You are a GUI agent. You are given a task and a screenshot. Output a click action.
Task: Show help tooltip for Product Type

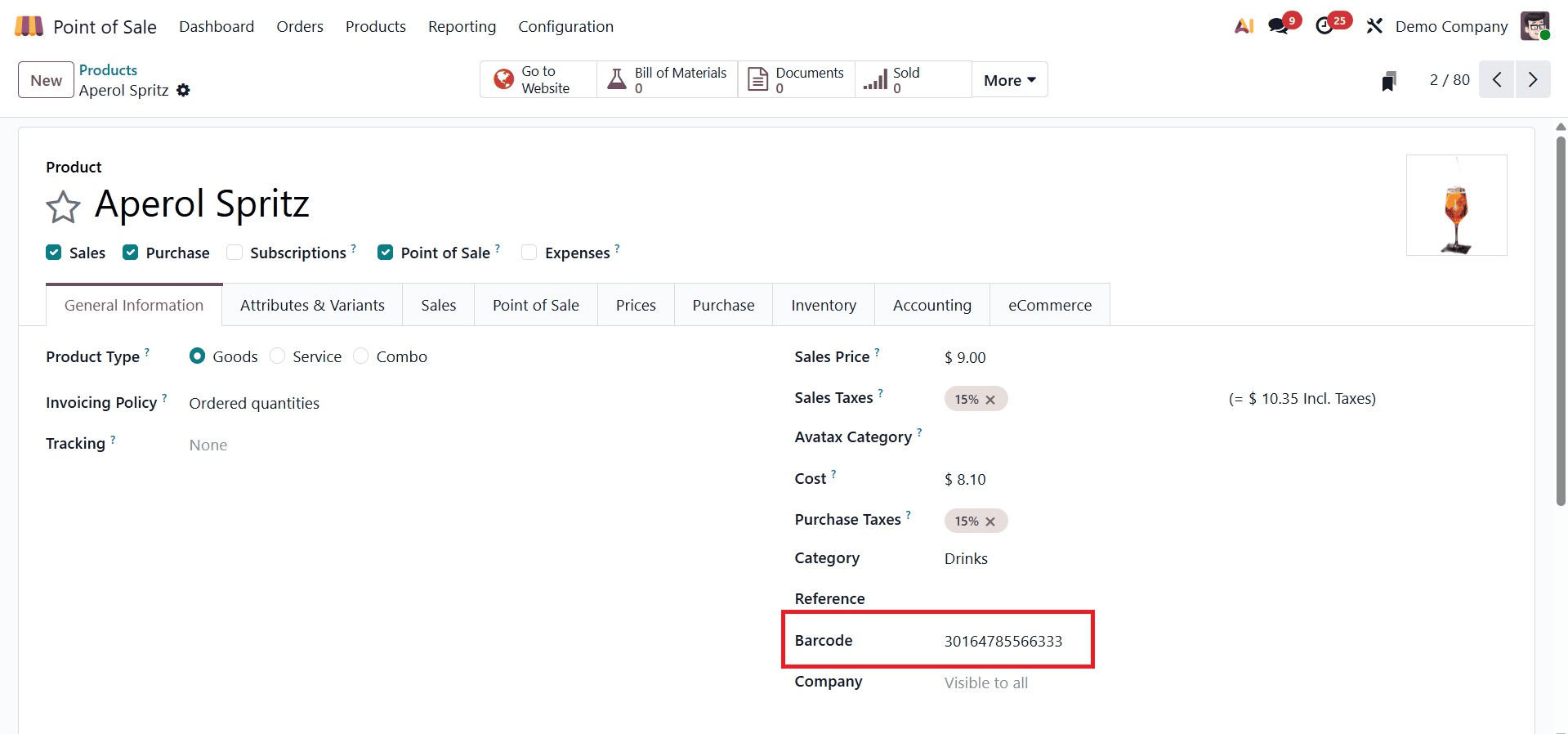[147, 352]
